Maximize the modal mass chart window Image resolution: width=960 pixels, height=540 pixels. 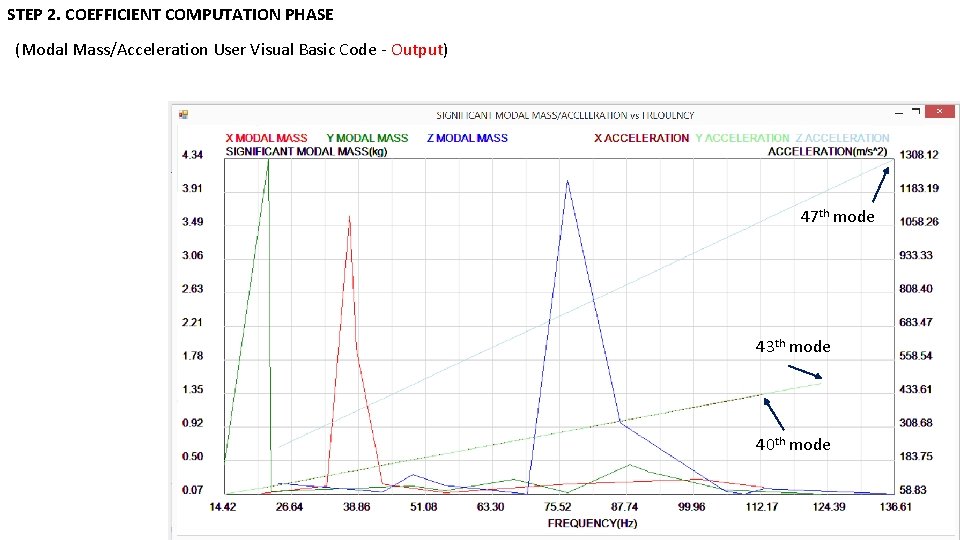pyautogui.click(x=916, y=111)
